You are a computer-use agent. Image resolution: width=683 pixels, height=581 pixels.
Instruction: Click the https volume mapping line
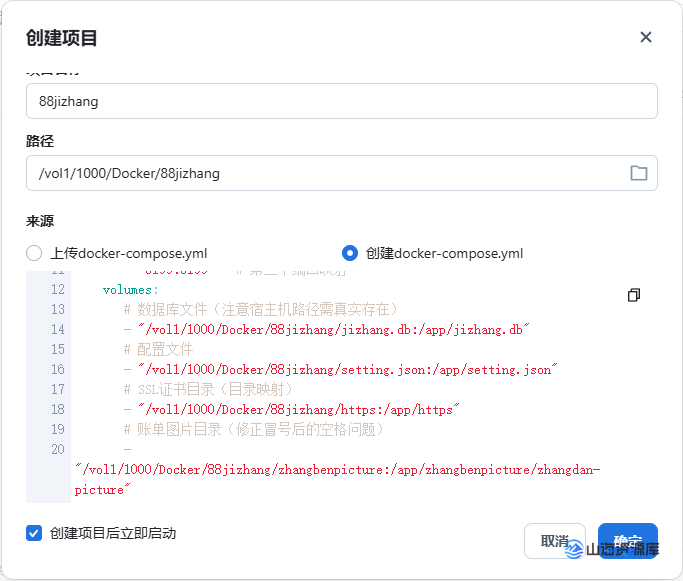tap(290, 409)
